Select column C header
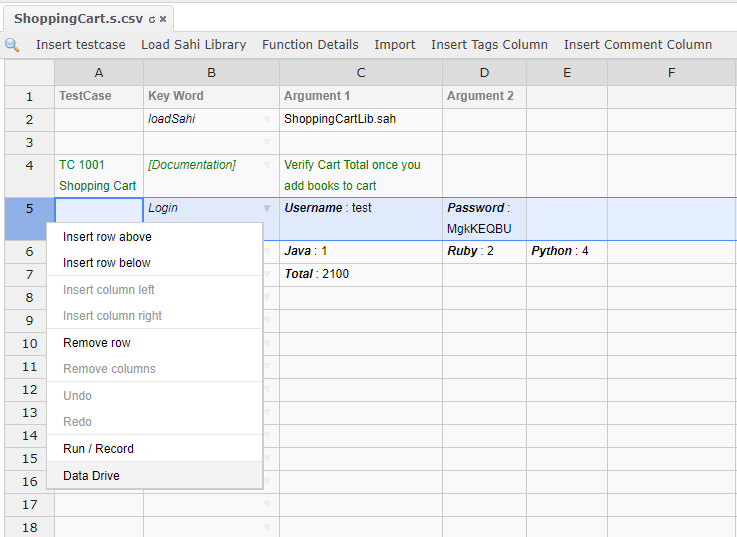Viewport: 737px width, 537px height. 361,72
